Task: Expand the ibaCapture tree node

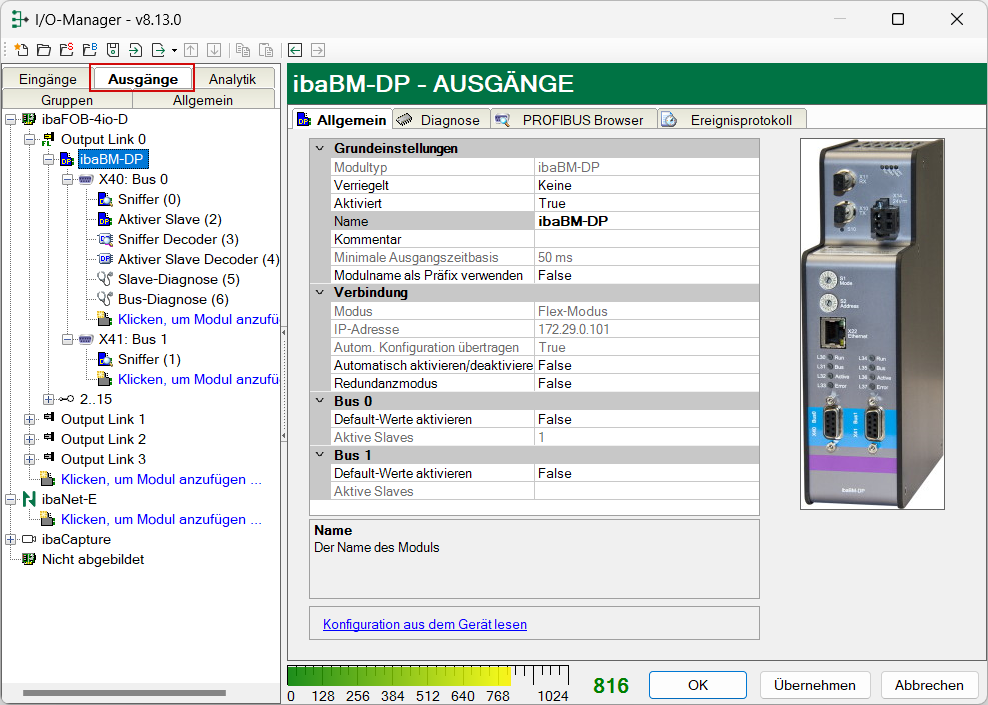Action: point(11,539)
